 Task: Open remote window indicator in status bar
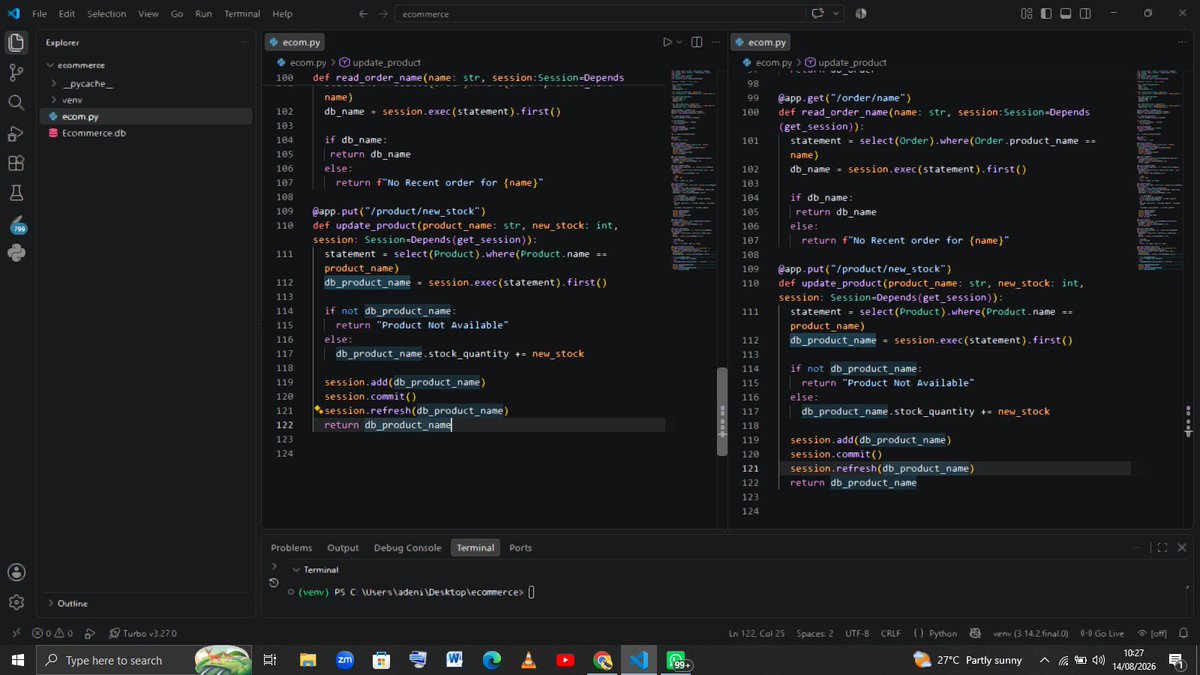(x=15, y=633)
